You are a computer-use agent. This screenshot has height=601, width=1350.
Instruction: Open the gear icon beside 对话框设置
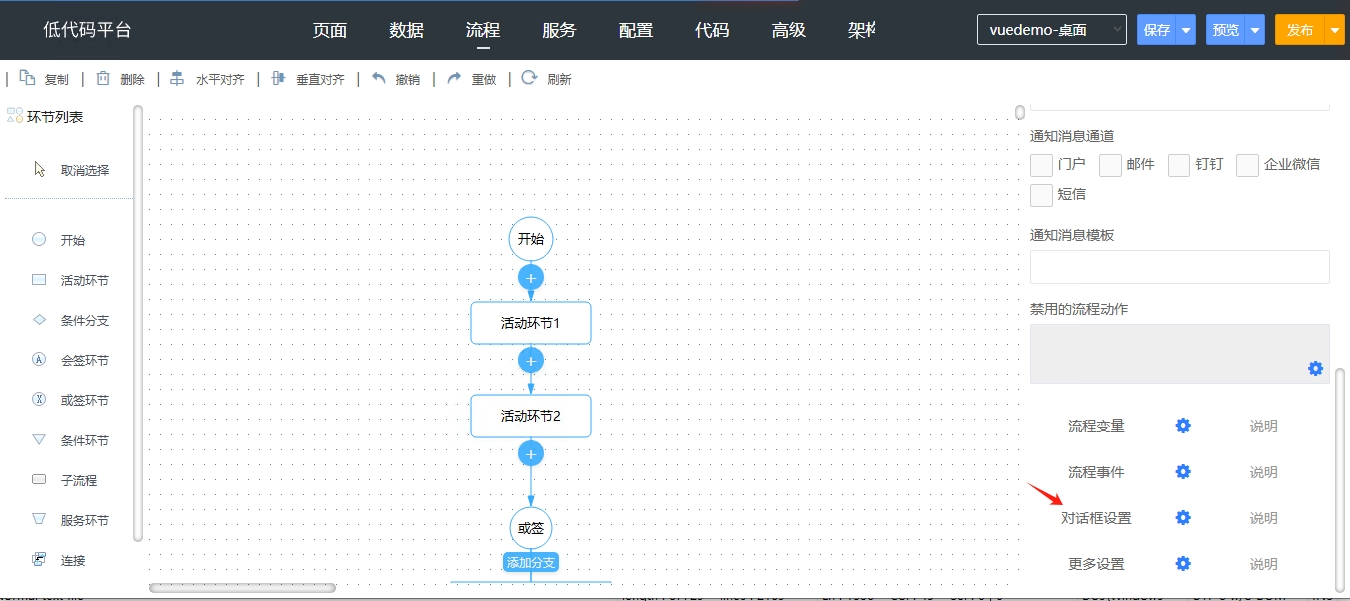(1183, 518)
